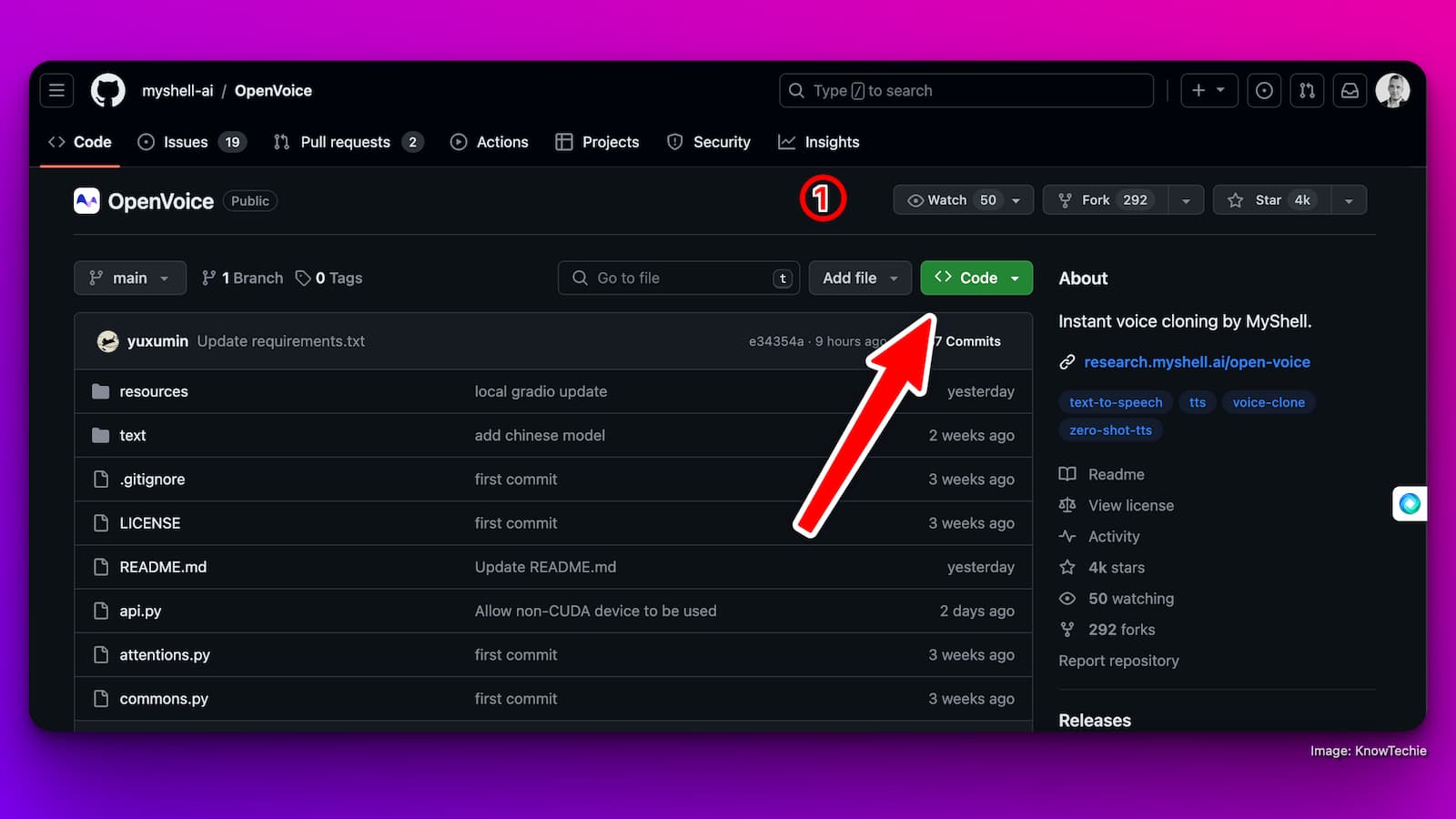Open the yuxumin author link
This screenshot has height=819, width=1456.
157,341
